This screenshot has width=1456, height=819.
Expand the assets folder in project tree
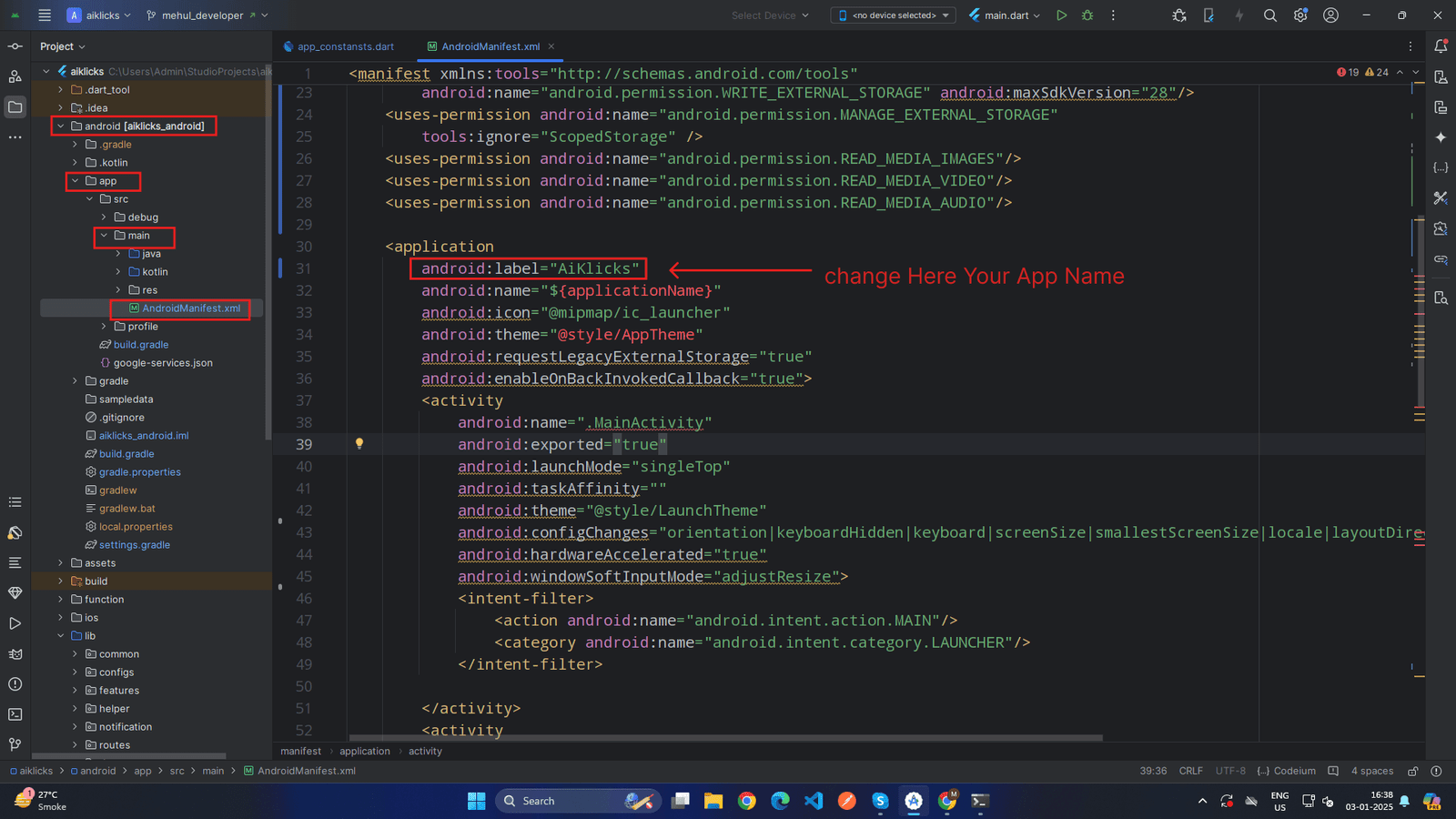[61, 563]
